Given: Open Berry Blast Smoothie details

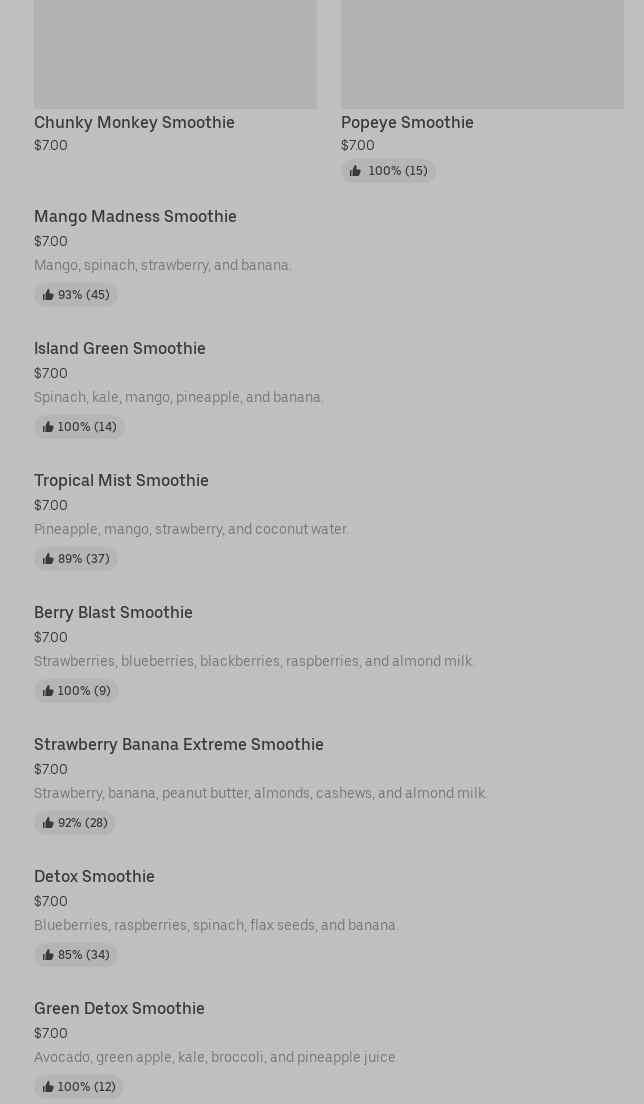Looking at the screenshot, I should tap(113, 612).
